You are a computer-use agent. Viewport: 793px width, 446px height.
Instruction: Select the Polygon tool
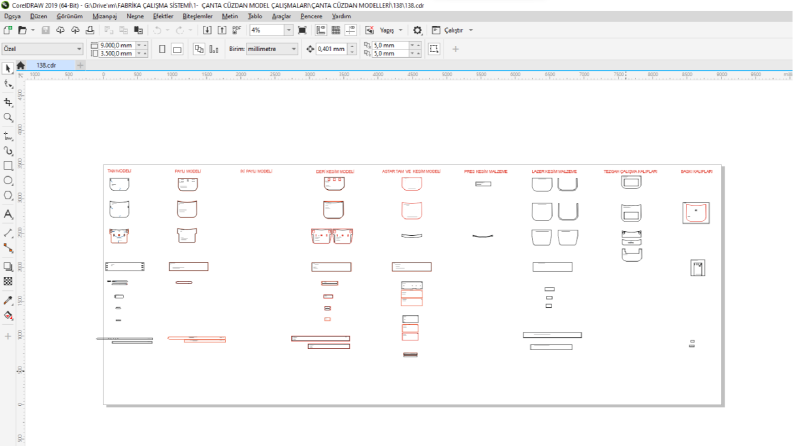point(8,196)
